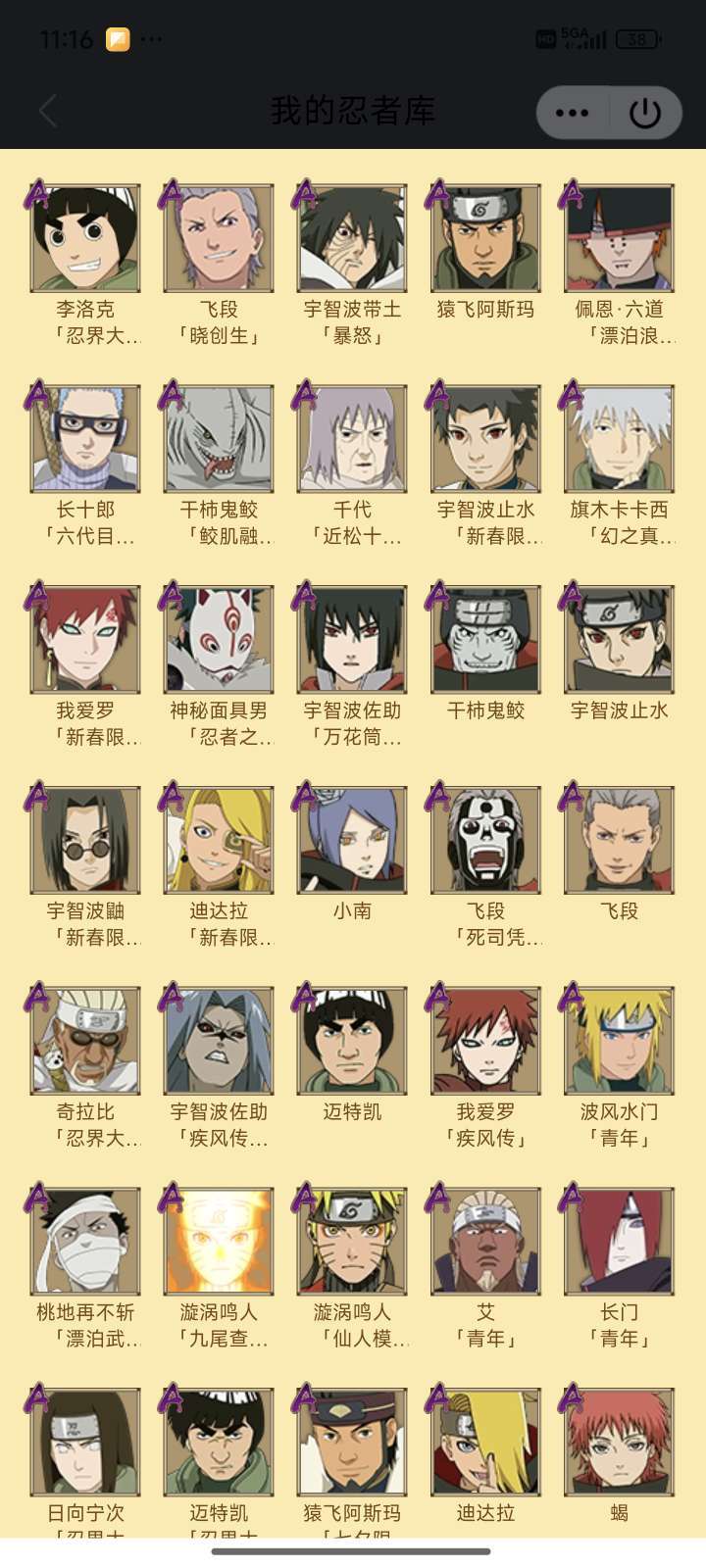The image size is (706, 1568).
Task: Select glowing 漩涡鸣人「九尾查…」avatar
Action: tap(219, 1241)
